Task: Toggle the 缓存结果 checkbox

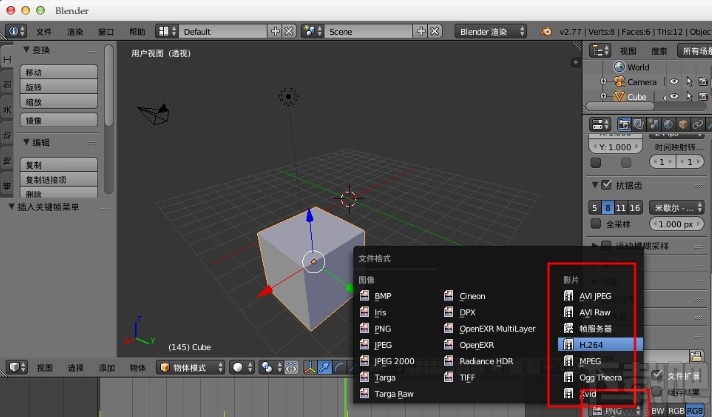Action: pos(657,392)
